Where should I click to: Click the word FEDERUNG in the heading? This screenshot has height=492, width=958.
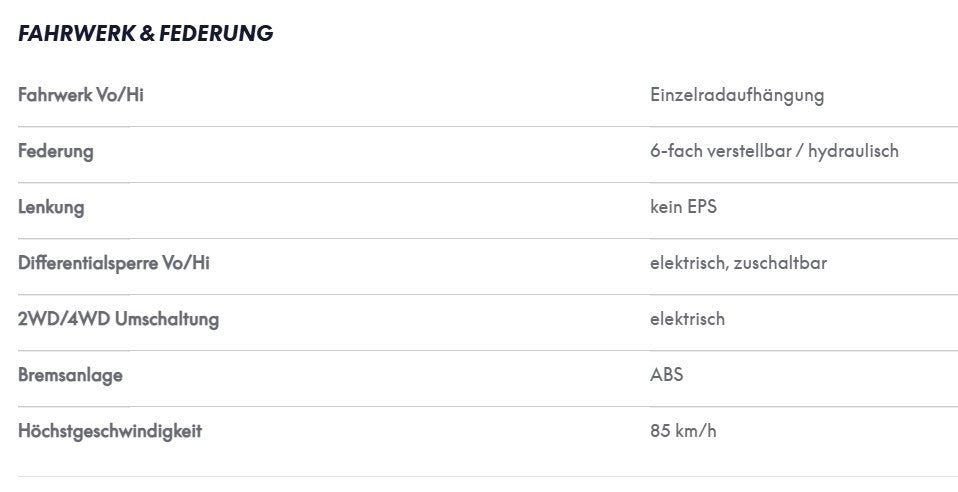click(216, 33)
